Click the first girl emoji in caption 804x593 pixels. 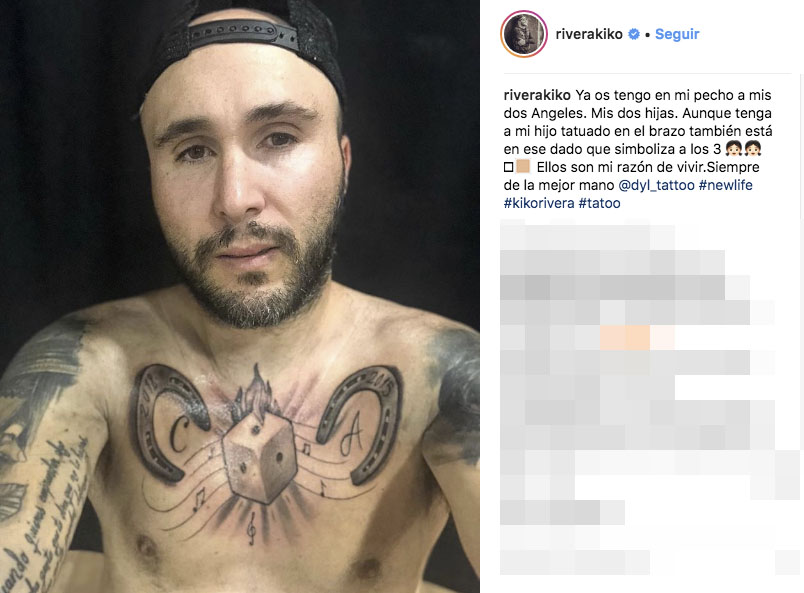pos(733,149)
